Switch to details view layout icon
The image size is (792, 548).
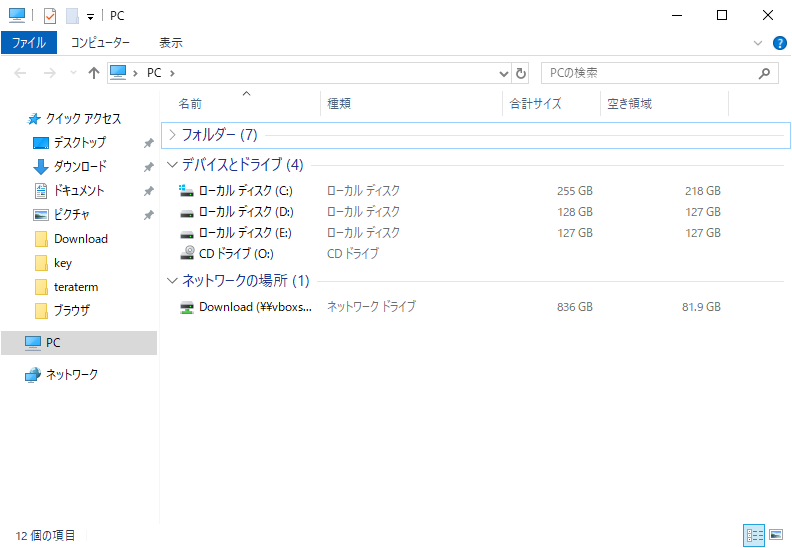click(754, 535)
